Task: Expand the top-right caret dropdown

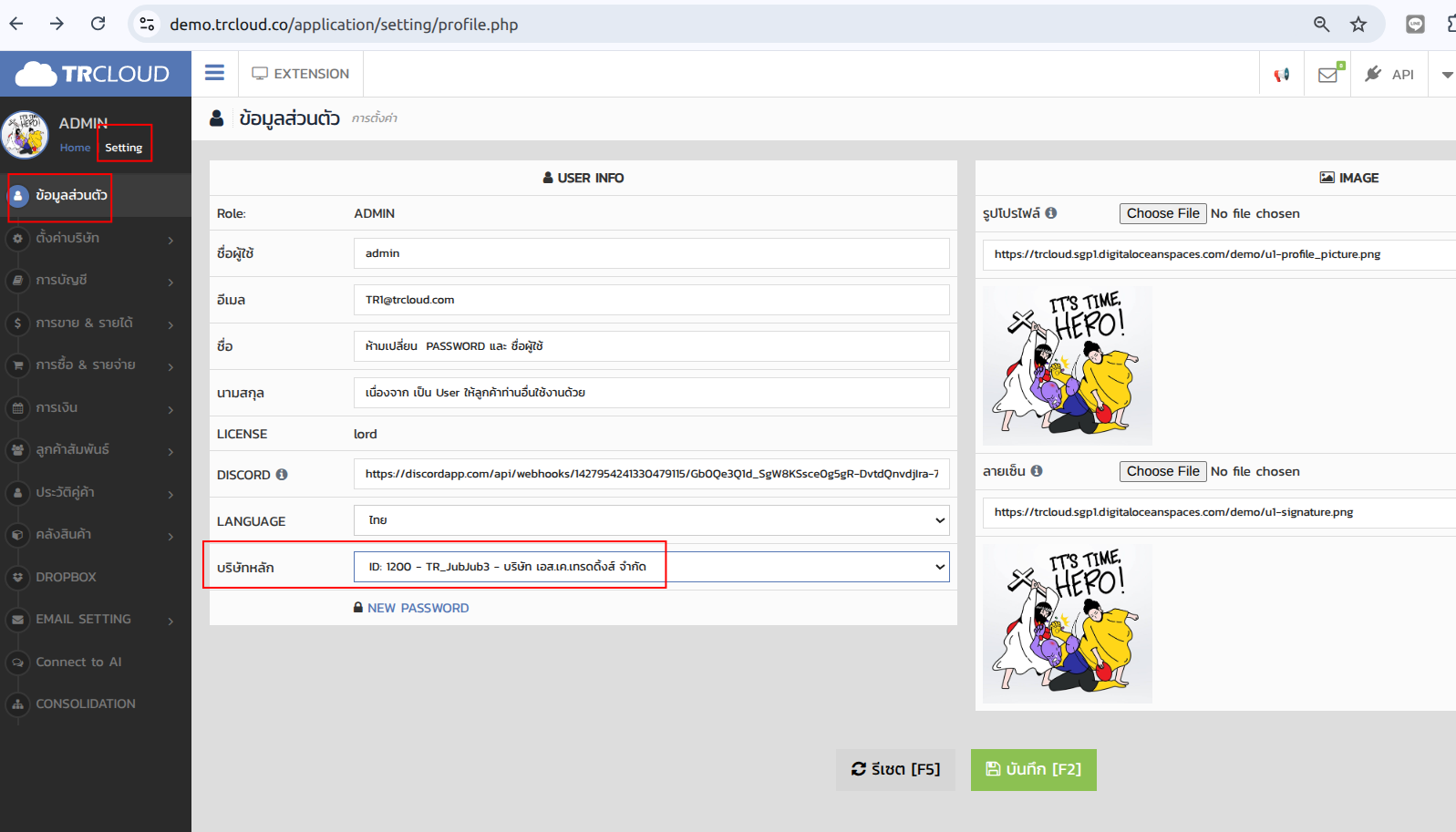Action: [1447, 75]
